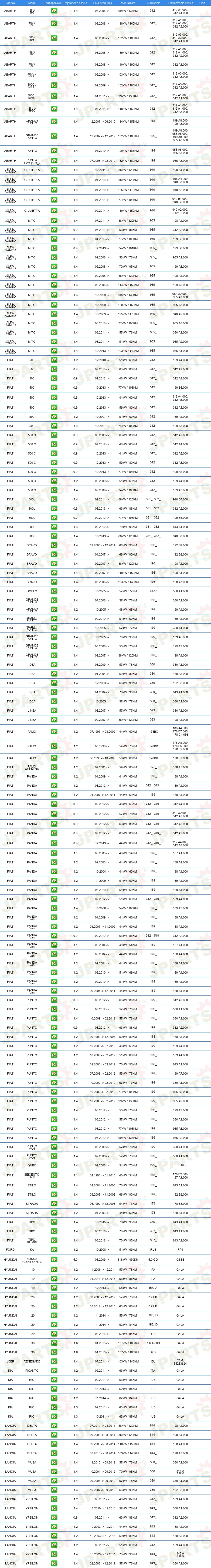Click the fuel icon for FIAT STILO 66kW / 90KM
The image size is (211, 1568).
[54, 1194]
